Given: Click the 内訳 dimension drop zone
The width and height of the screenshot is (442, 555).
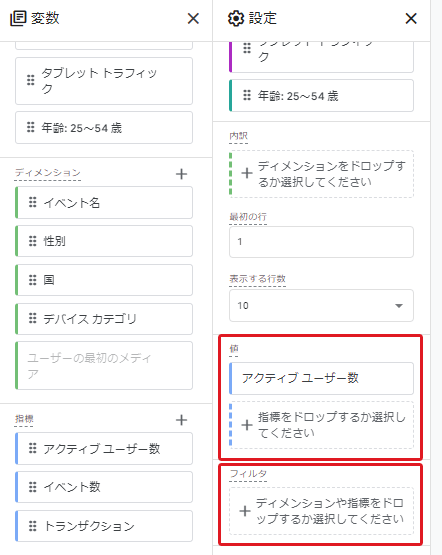Looking at the screenshot, I should point(321,174).
